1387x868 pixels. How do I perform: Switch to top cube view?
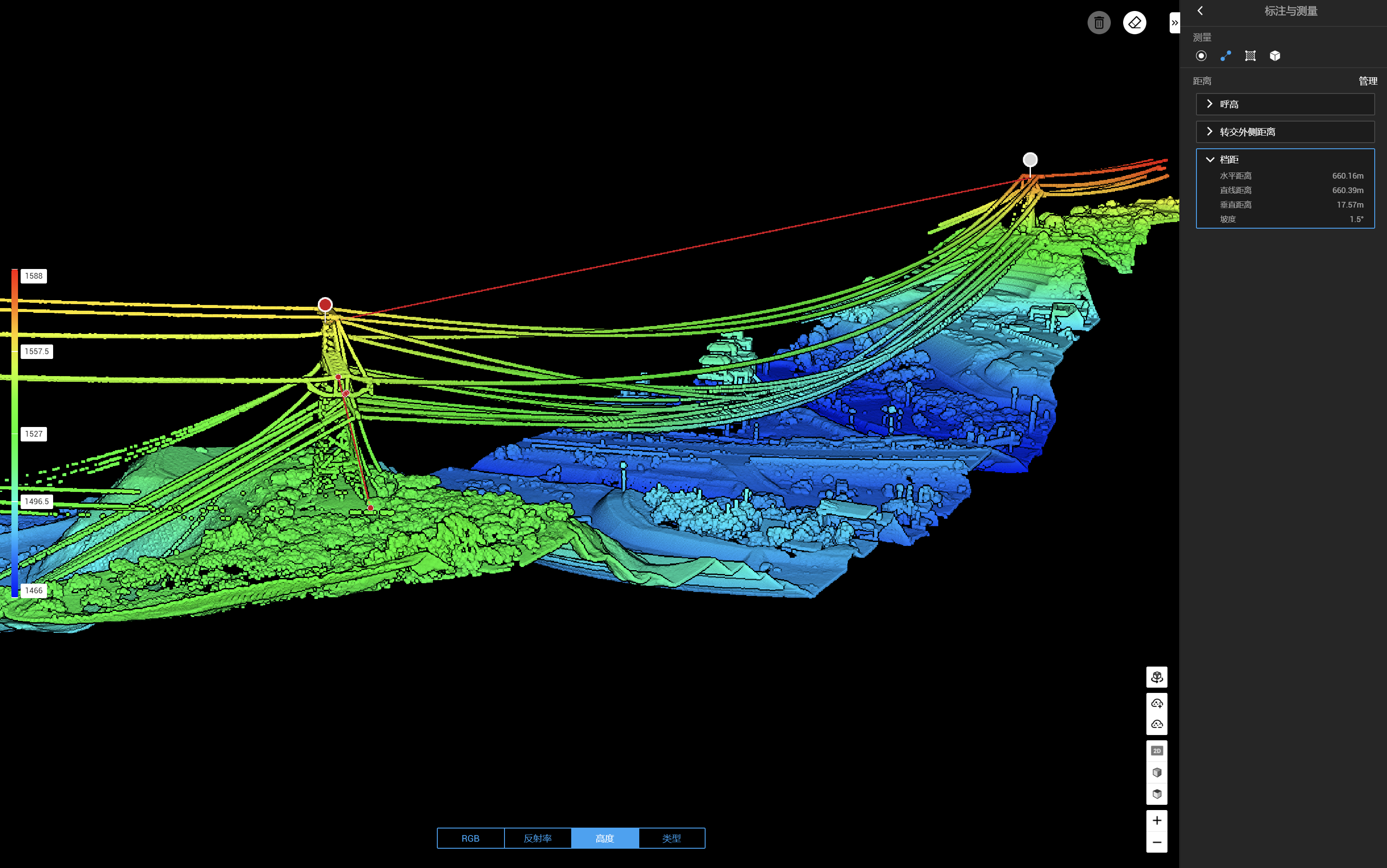tap(1156, 794)
